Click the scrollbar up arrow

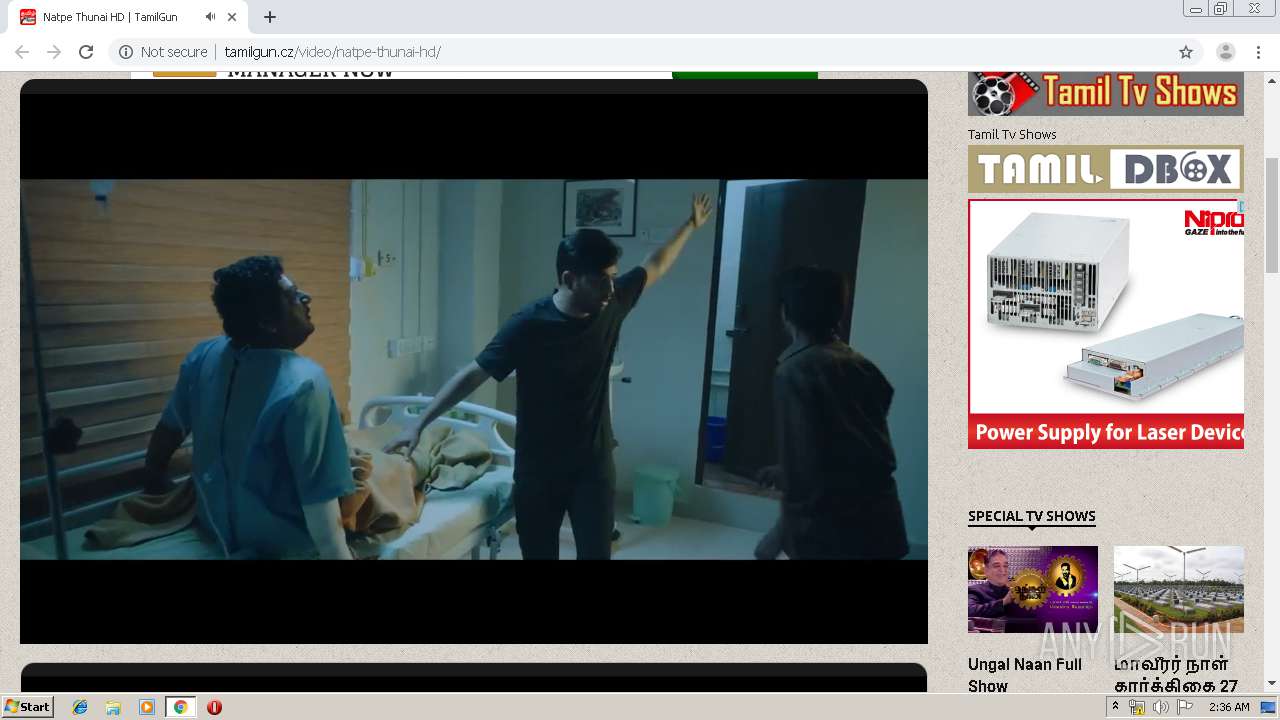coord(1272,80)
